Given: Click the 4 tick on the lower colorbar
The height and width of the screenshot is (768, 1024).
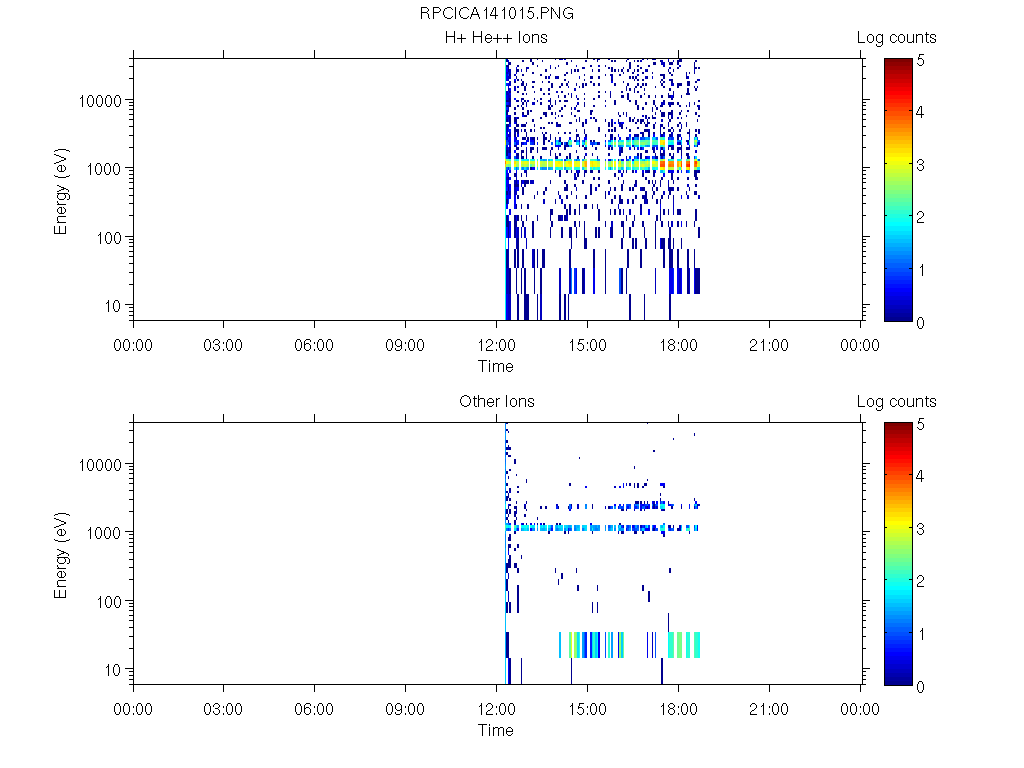Looking at the screenshot, I should (x=920, y=476).
